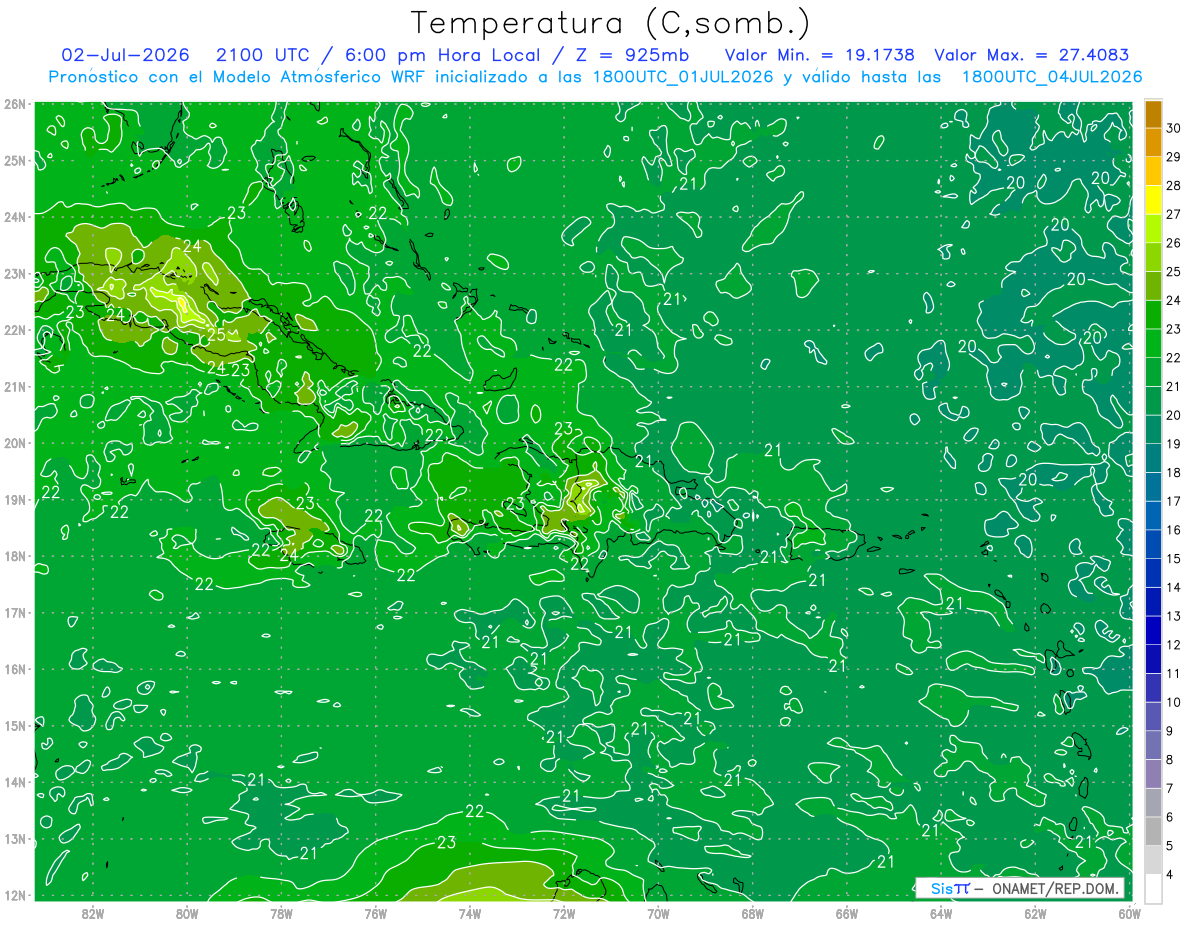The height and width of the screenshot is (927, 1200).
Task: Click legend value 4
Action: click(x=1170, y=875)
